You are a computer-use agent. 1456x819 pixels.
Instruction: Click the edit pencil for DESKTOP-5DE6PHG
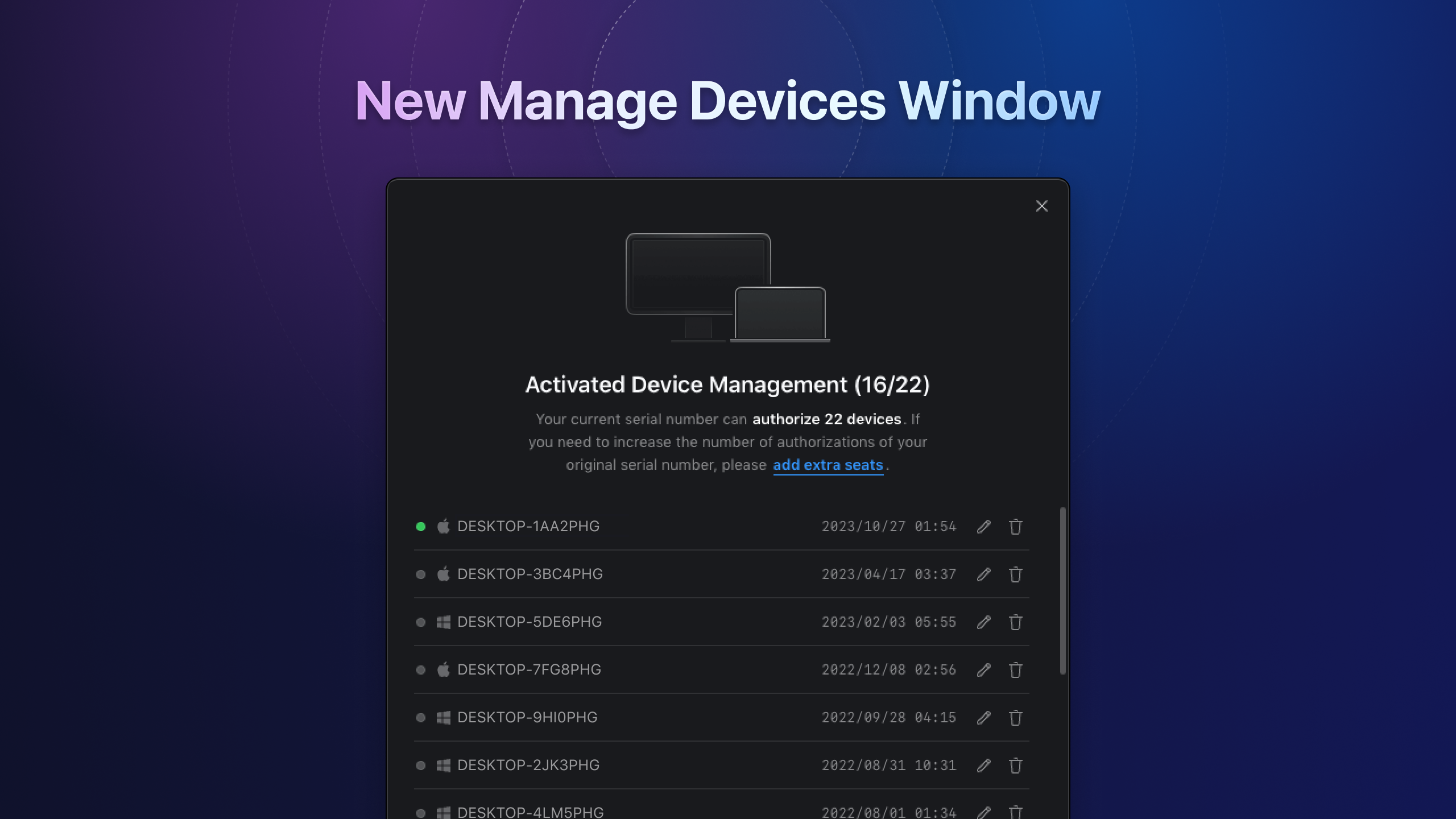(x=985, y=622)
